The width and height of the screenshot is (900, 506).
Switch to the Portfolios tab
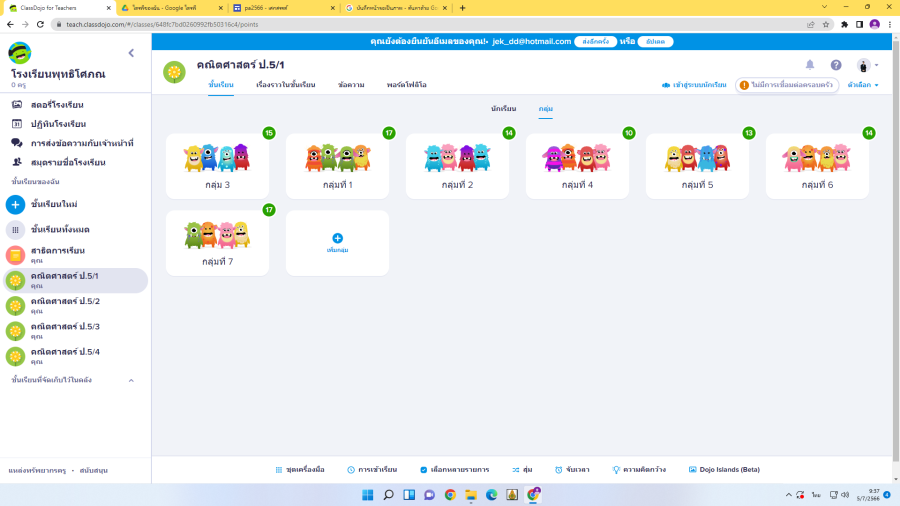[x=406, y=85]
